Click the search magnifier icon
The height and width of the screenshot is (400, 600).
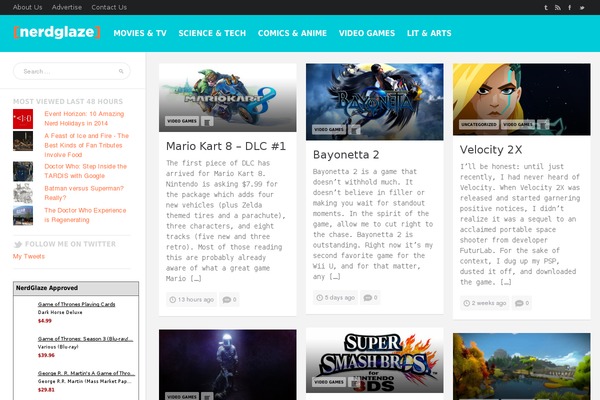pos(121,71)
